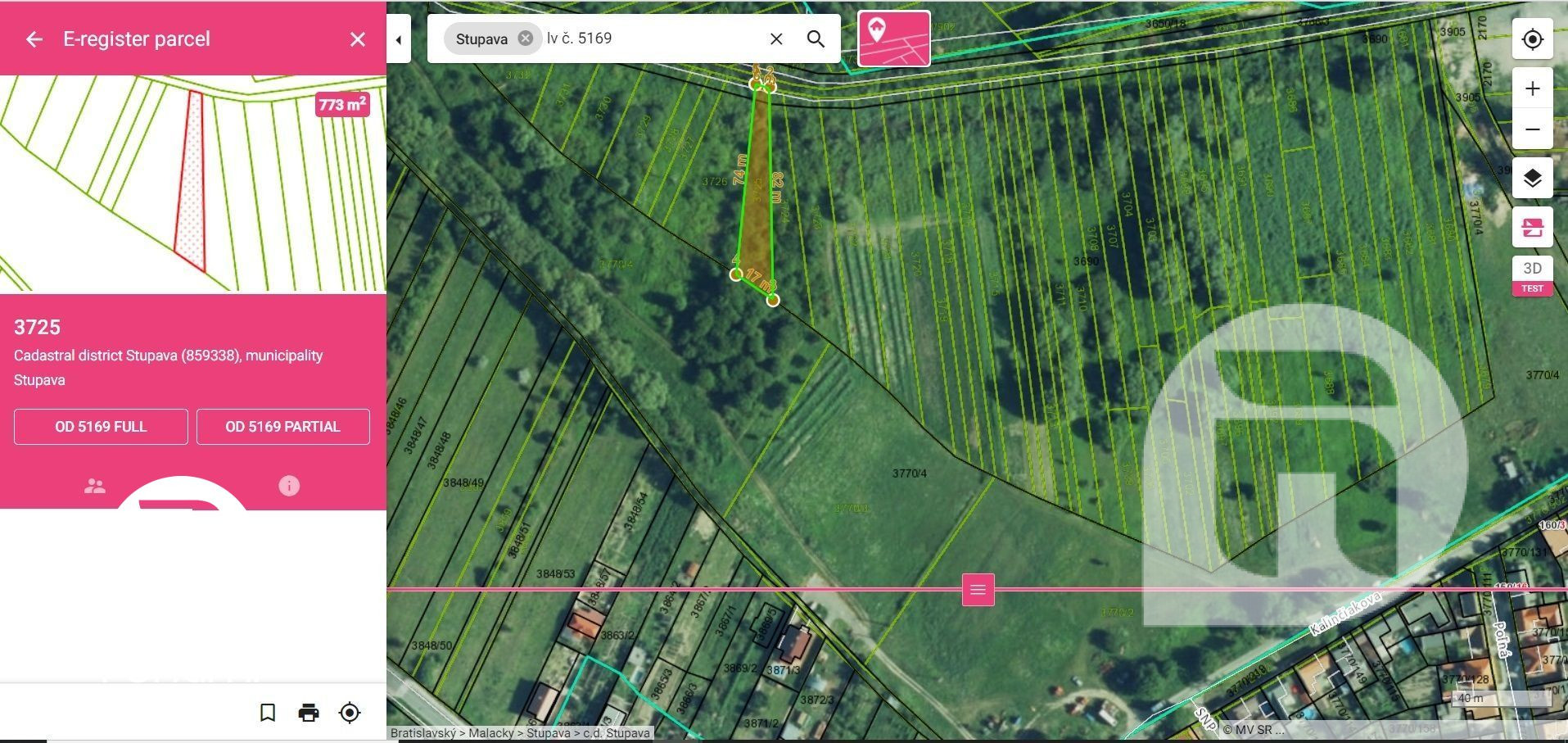Open OD 5169 FULL ownership document

[x=101, y=427]
